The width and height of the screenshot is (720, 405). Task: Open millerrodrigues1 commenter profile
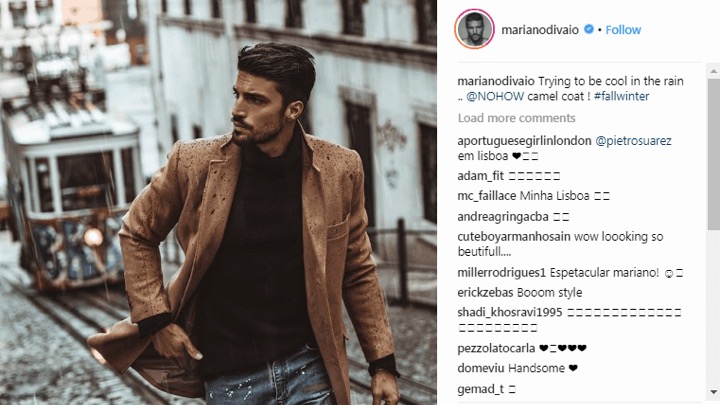tap(501, 272)
